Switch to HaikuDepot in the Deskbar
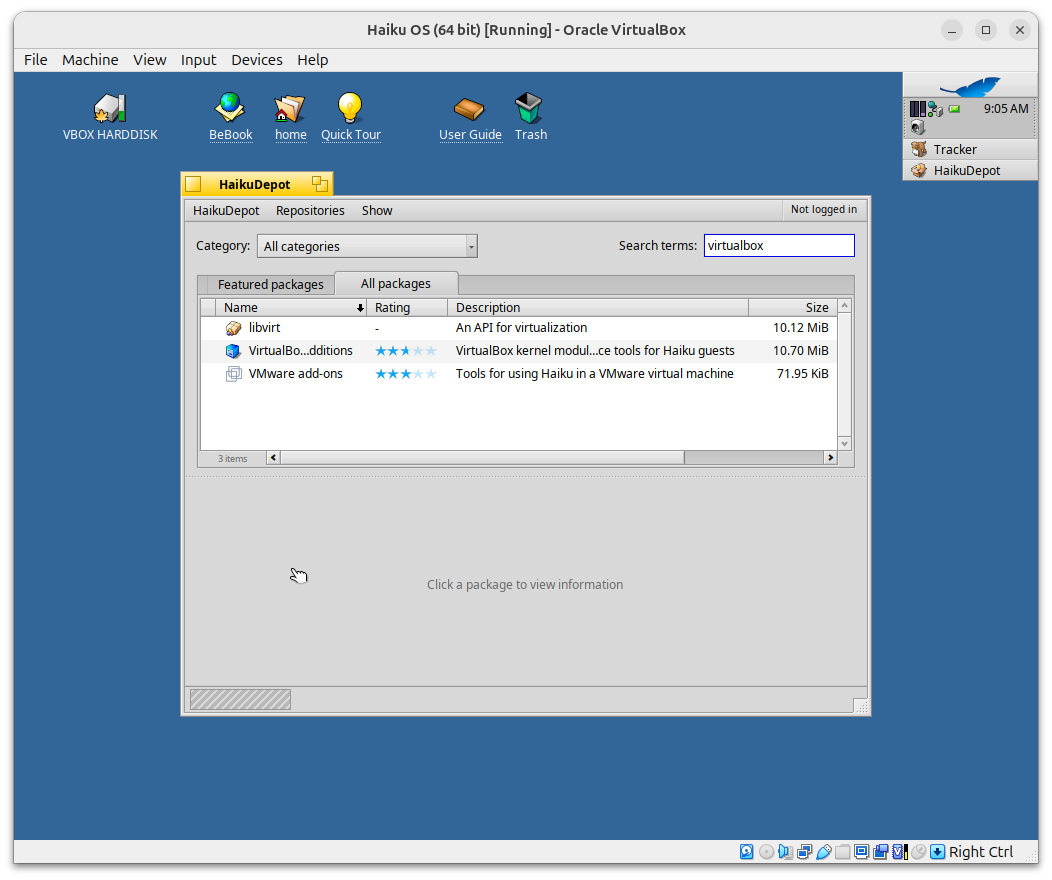Image resolution: width=1052 pixels, height=880 pixels. (970, 170)
